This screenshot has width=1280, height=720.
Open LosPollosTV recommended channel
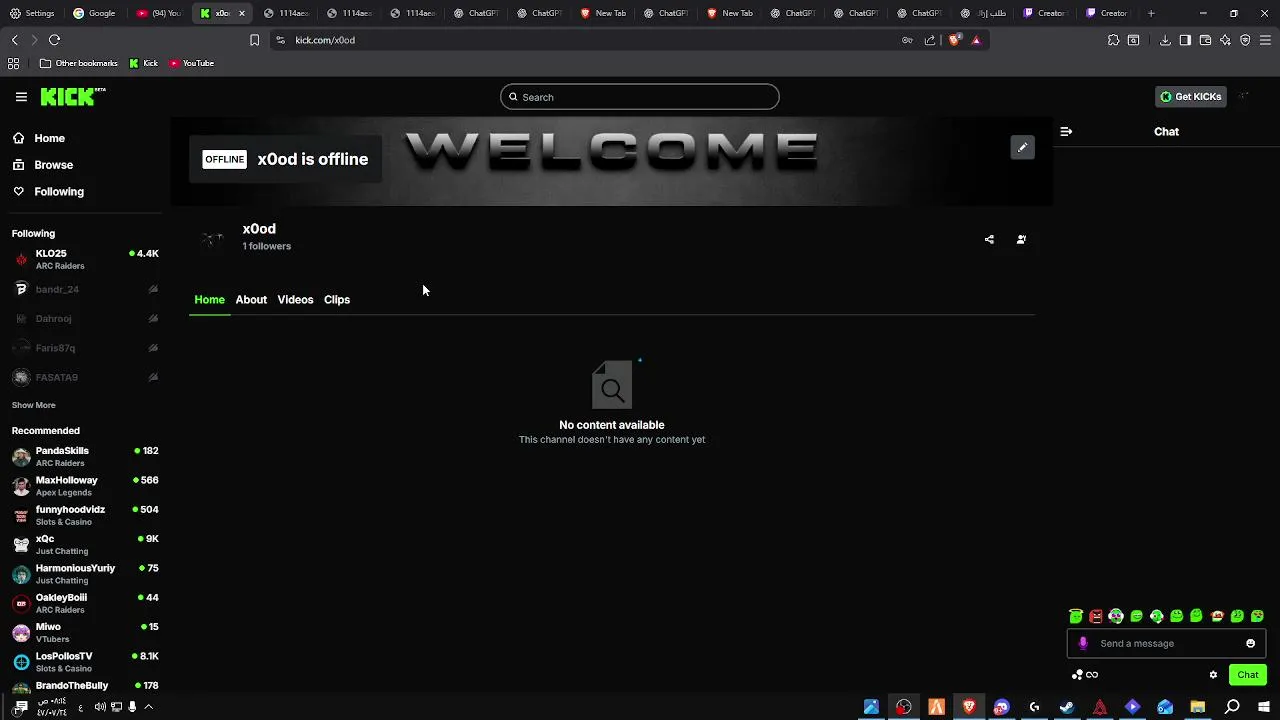tap(85, 662)
